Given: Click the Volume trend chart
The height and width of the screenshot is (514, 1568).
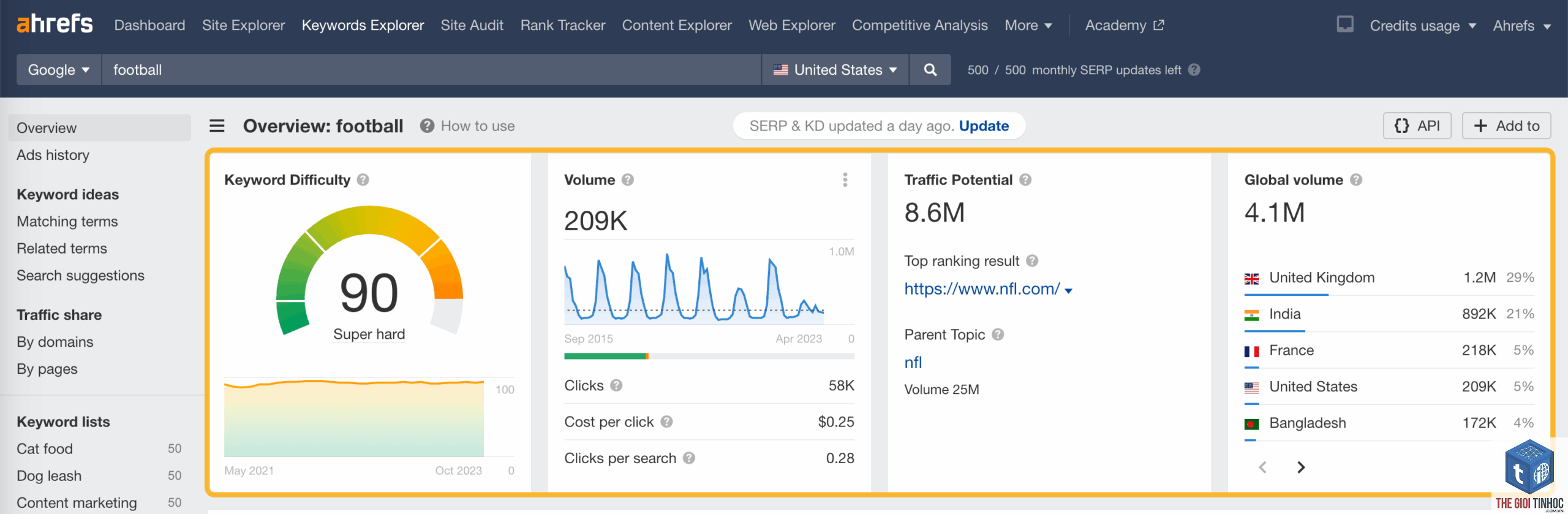Looking at the screenshot, I should tap(695, 288).
